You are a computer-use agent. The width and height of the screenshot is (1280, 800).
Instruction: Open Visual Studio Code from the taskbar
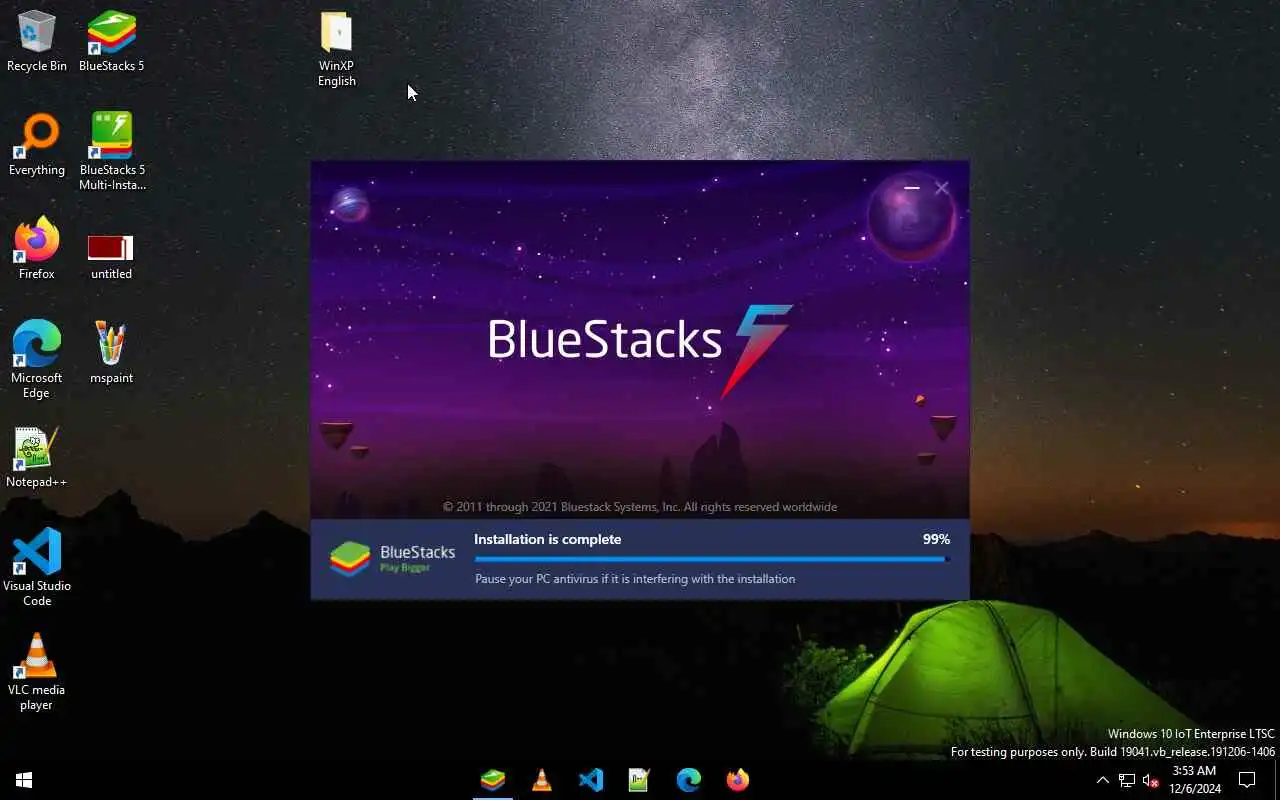coord(591,780)
